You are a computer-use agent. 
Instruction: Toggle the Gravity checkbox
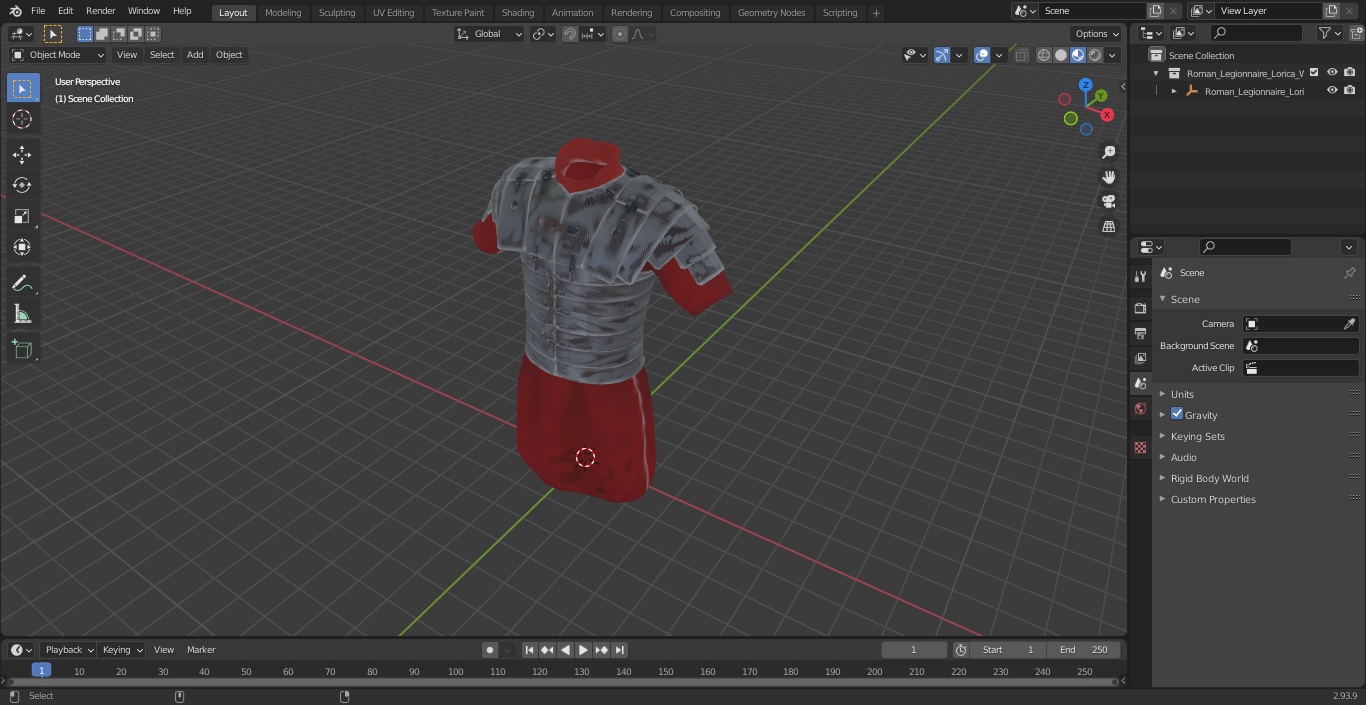pyautogui.click(x=1177, y=414)
